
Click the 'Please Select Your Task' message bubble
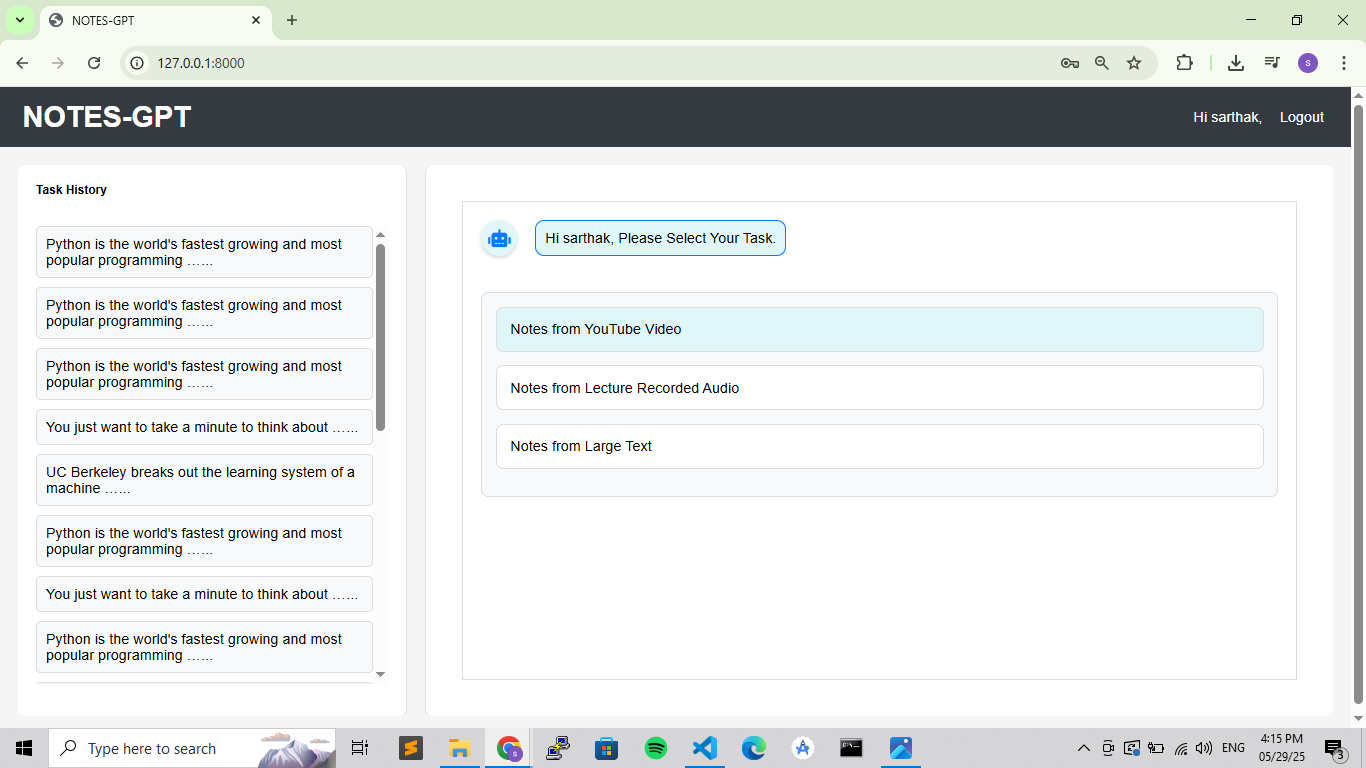(660, 238)
